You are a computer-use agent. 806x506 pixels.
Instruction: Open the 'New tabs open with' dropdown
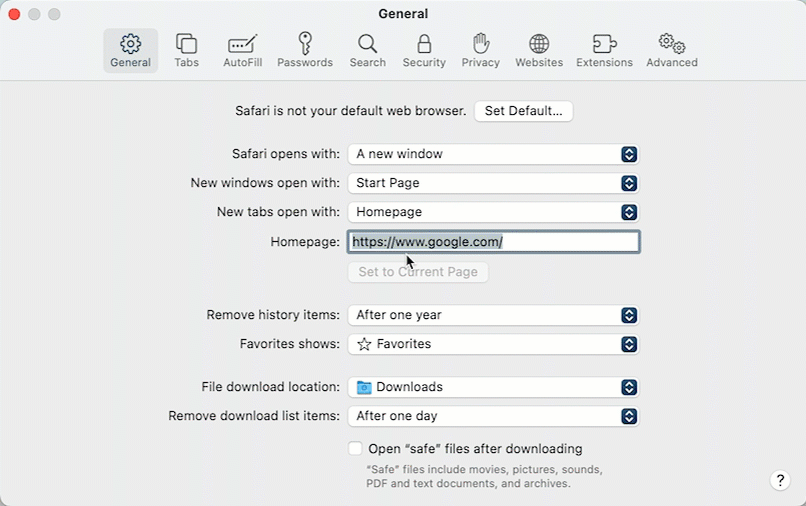tap(493, 212)
